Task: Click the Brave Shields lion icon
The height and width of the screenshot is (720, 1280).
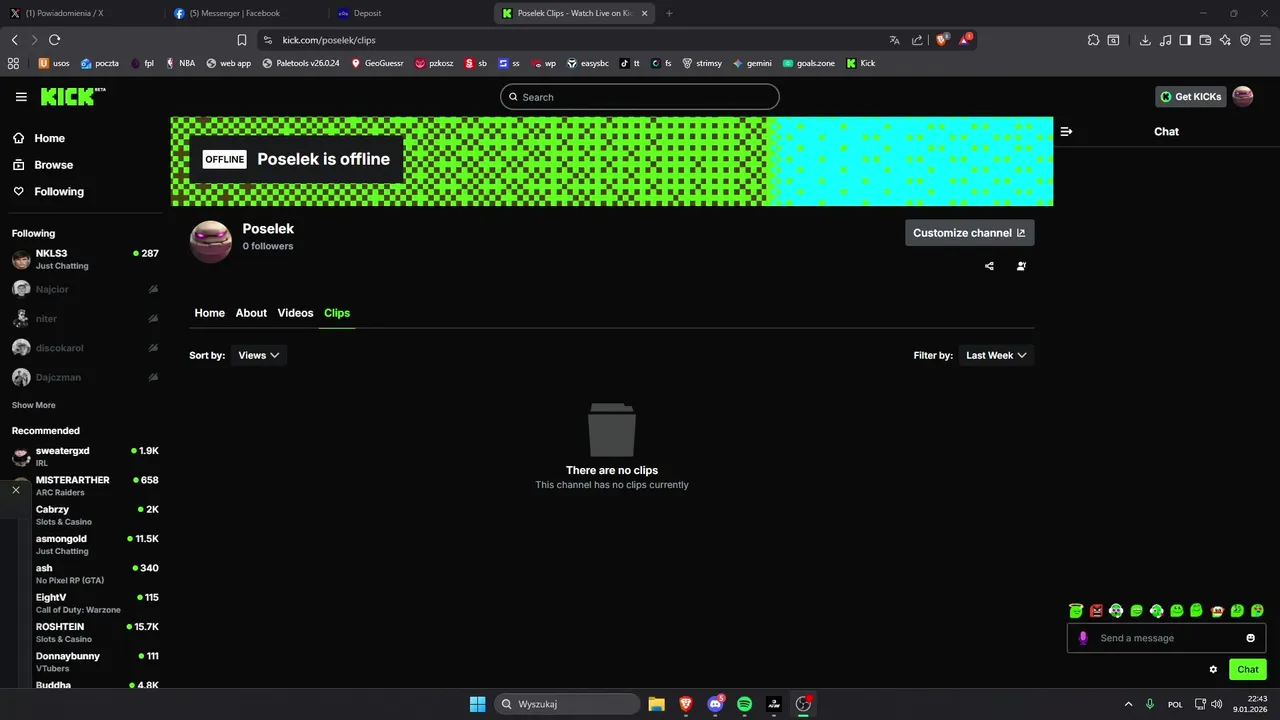Action: (x=942, y=40)
